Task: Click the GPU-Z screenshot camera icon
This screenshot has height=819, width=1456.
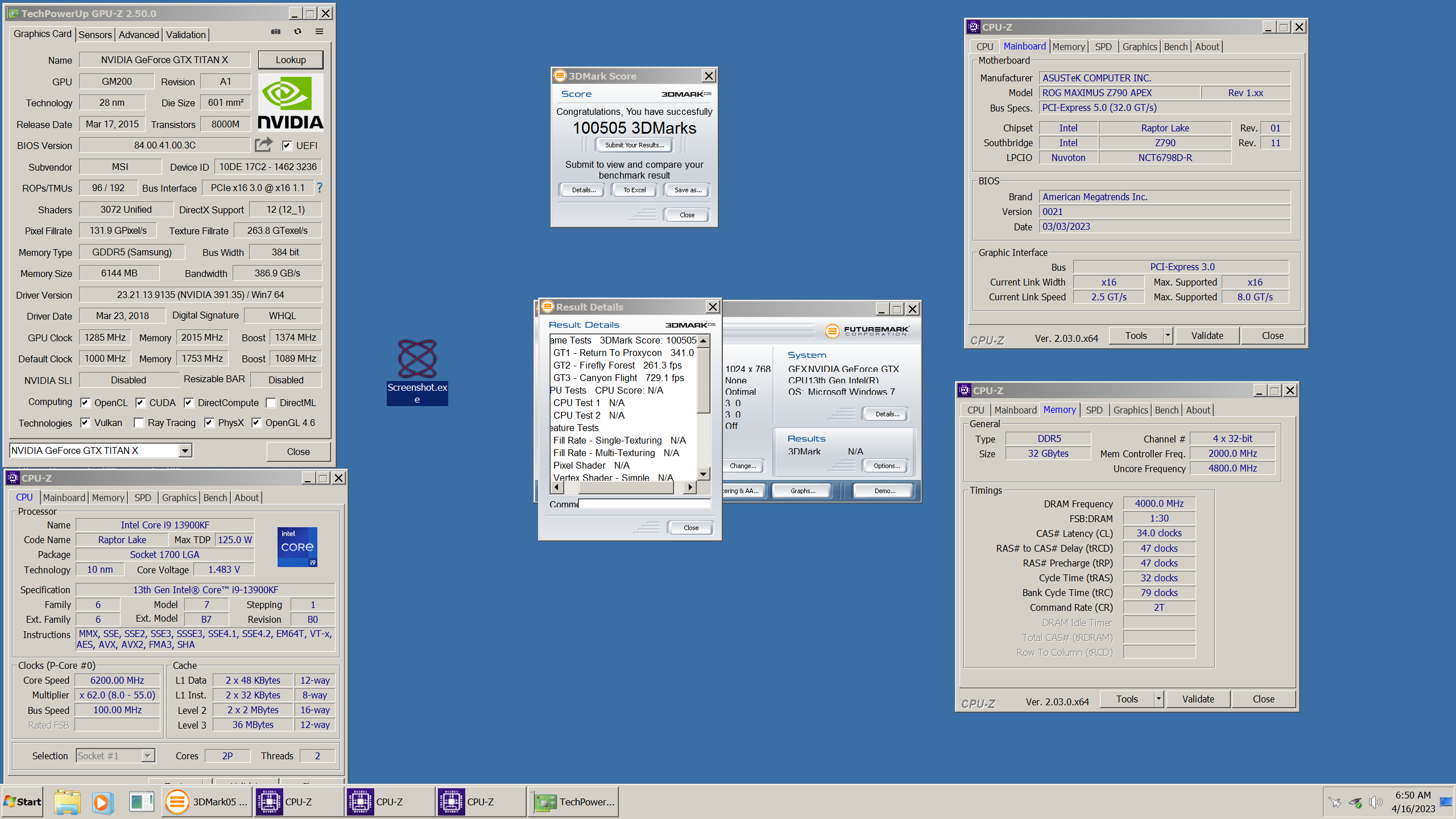Action: [x=276, y=32]
